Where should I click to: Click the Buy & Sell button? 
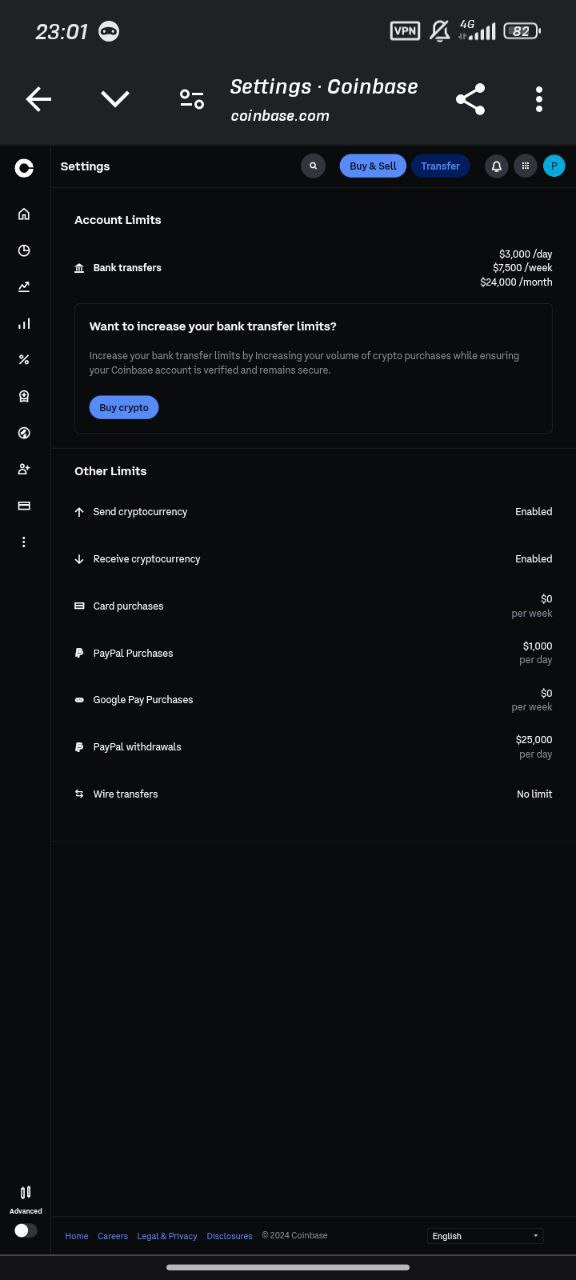373,166
